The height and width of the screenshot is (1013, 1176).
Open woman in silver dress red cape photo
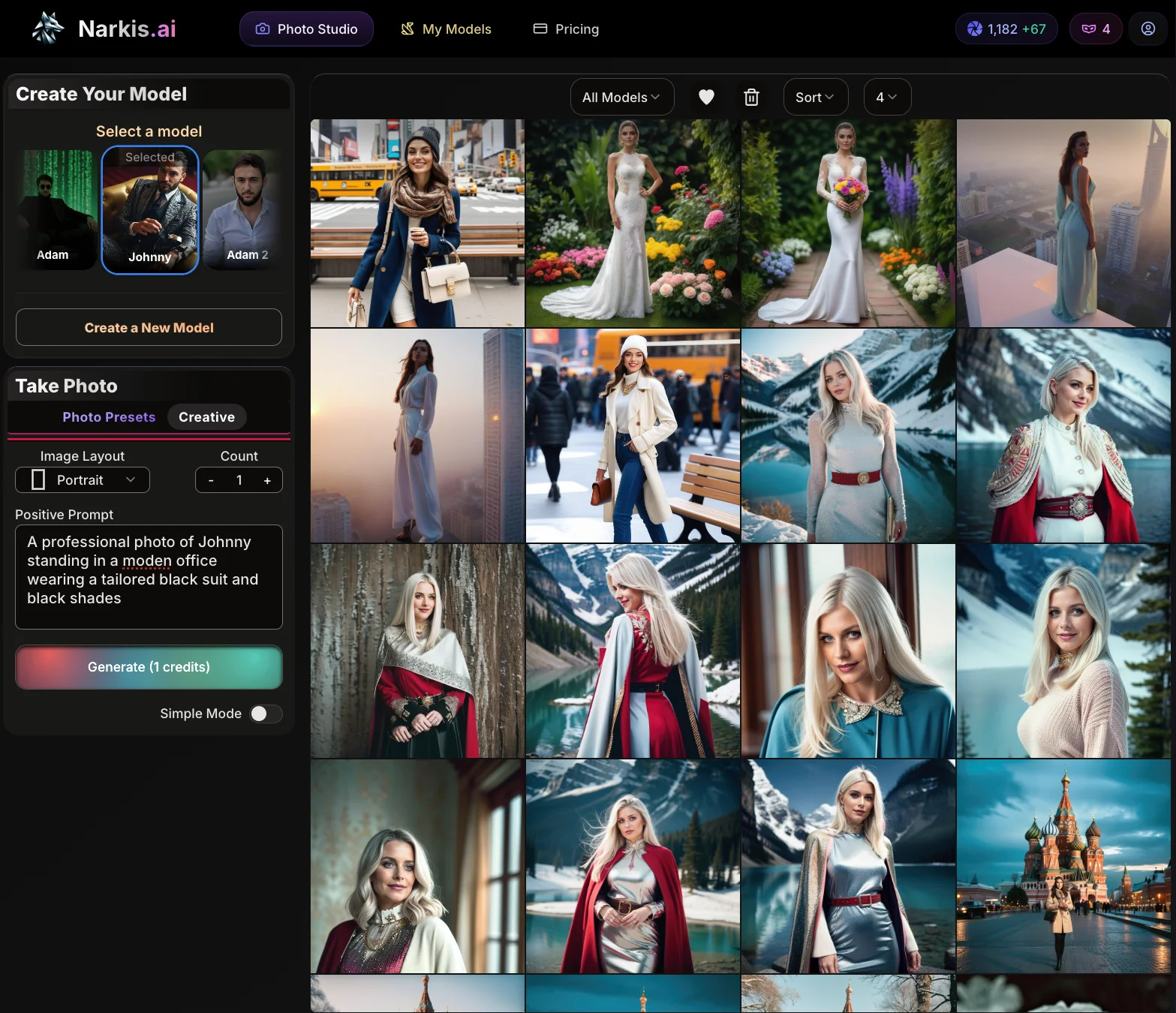(633, 866)
